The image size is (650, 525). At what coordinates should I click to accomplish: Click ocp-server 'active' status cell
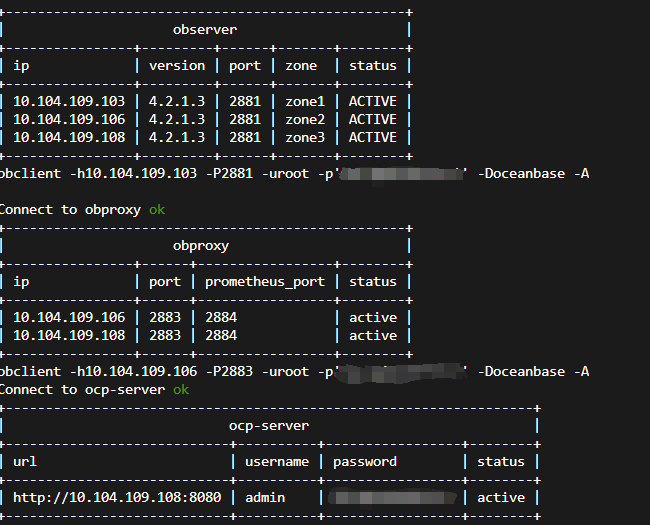click(x=501, y=498)
